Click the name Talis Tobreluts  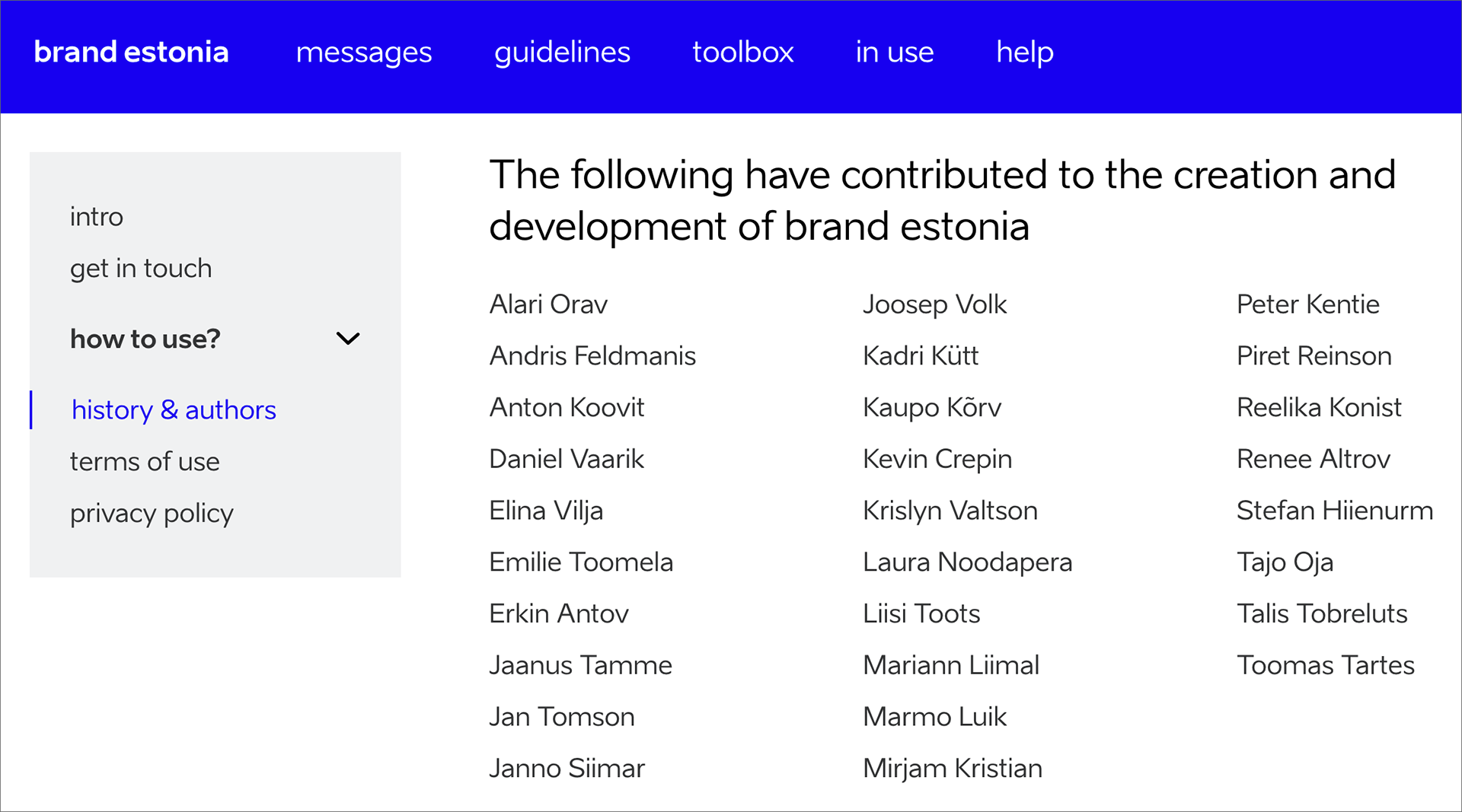tap(1322, 613)
